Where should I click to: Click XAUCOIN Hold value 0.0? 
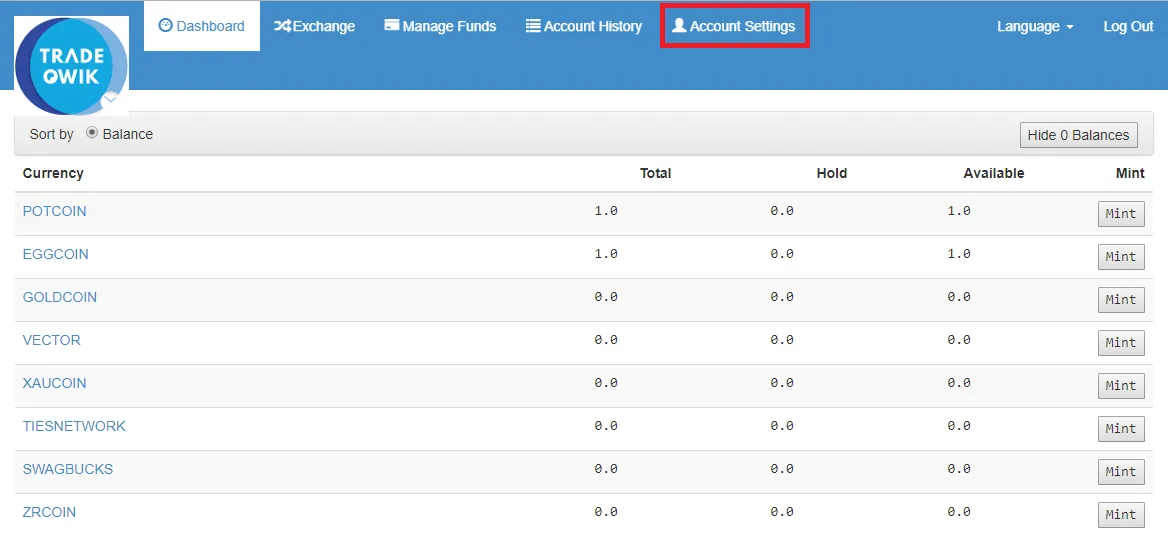click(x=782, y=383)
